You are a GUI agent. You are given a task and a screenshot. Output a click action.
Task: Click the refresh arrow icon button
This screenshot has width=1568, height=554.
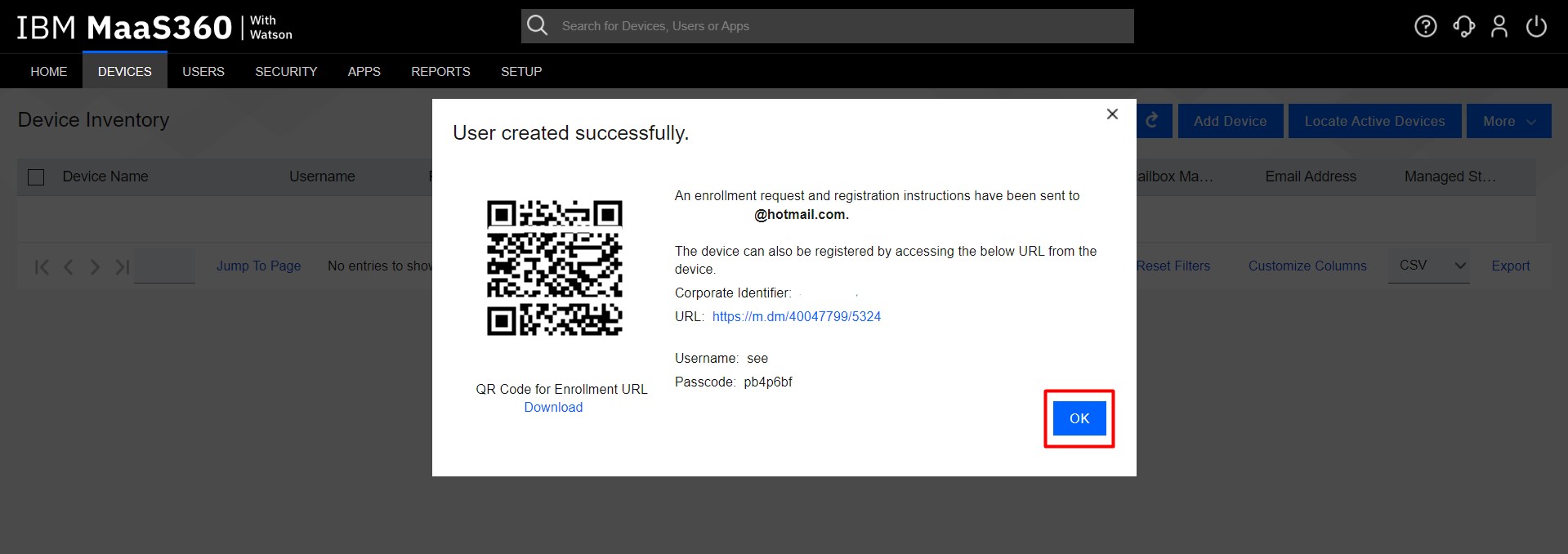point(1153,121)
